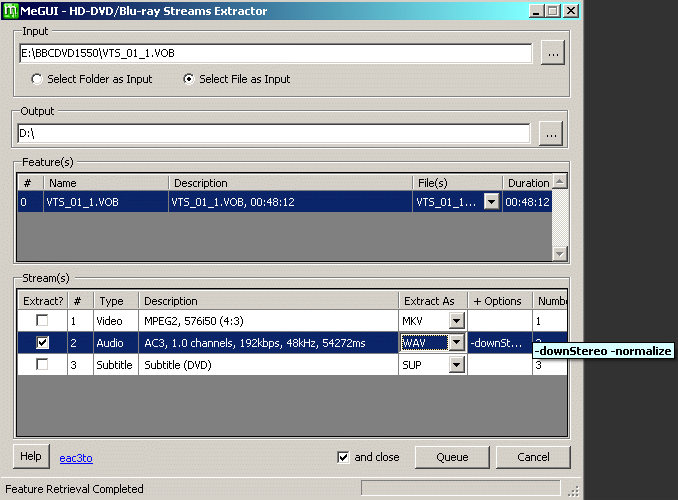Click the Duration column header

tap(527, 183)
